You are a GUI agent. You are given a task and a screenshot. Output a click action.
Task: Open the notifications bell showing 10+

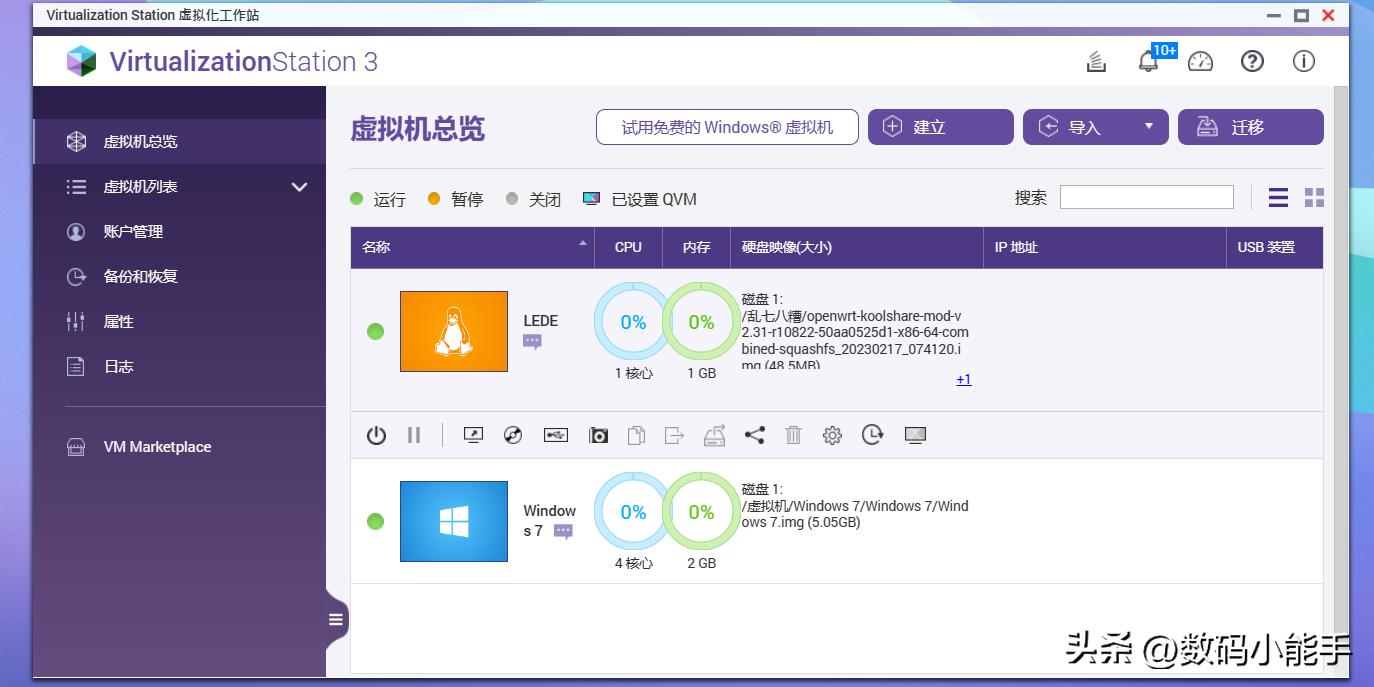1148,61
